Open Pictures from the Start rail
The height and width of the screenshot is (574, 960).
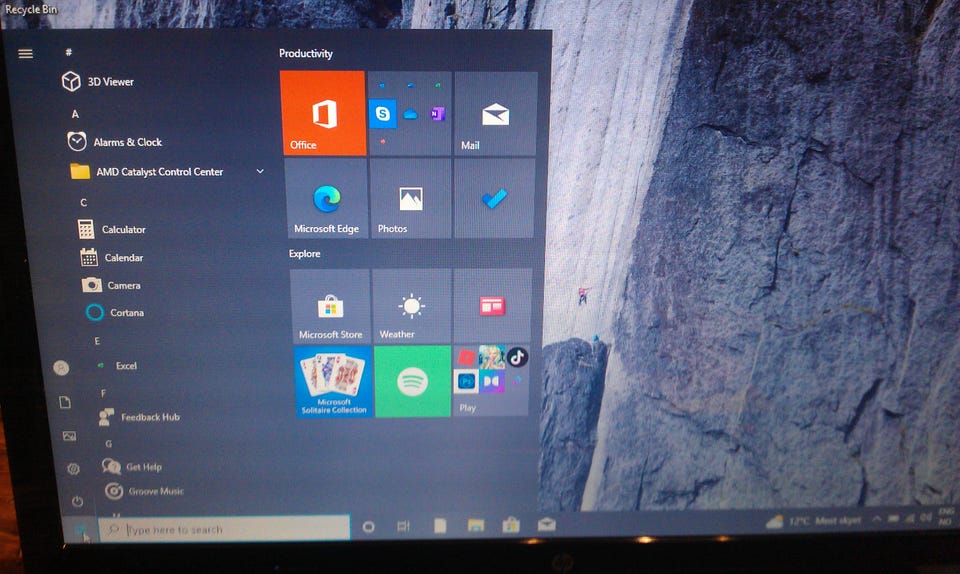[x=69, y=436]
